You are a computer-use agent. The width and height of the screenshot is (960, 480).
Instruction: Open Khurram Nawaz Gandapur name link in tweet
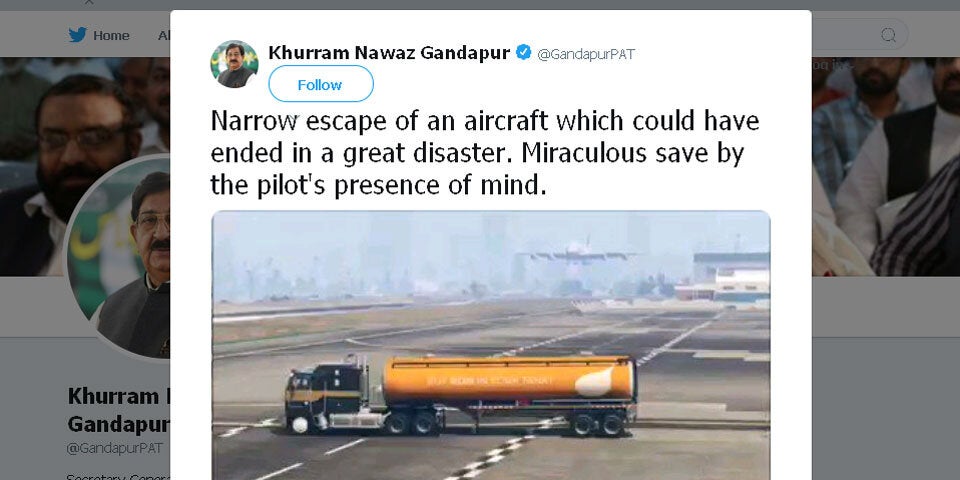point(389,53)
